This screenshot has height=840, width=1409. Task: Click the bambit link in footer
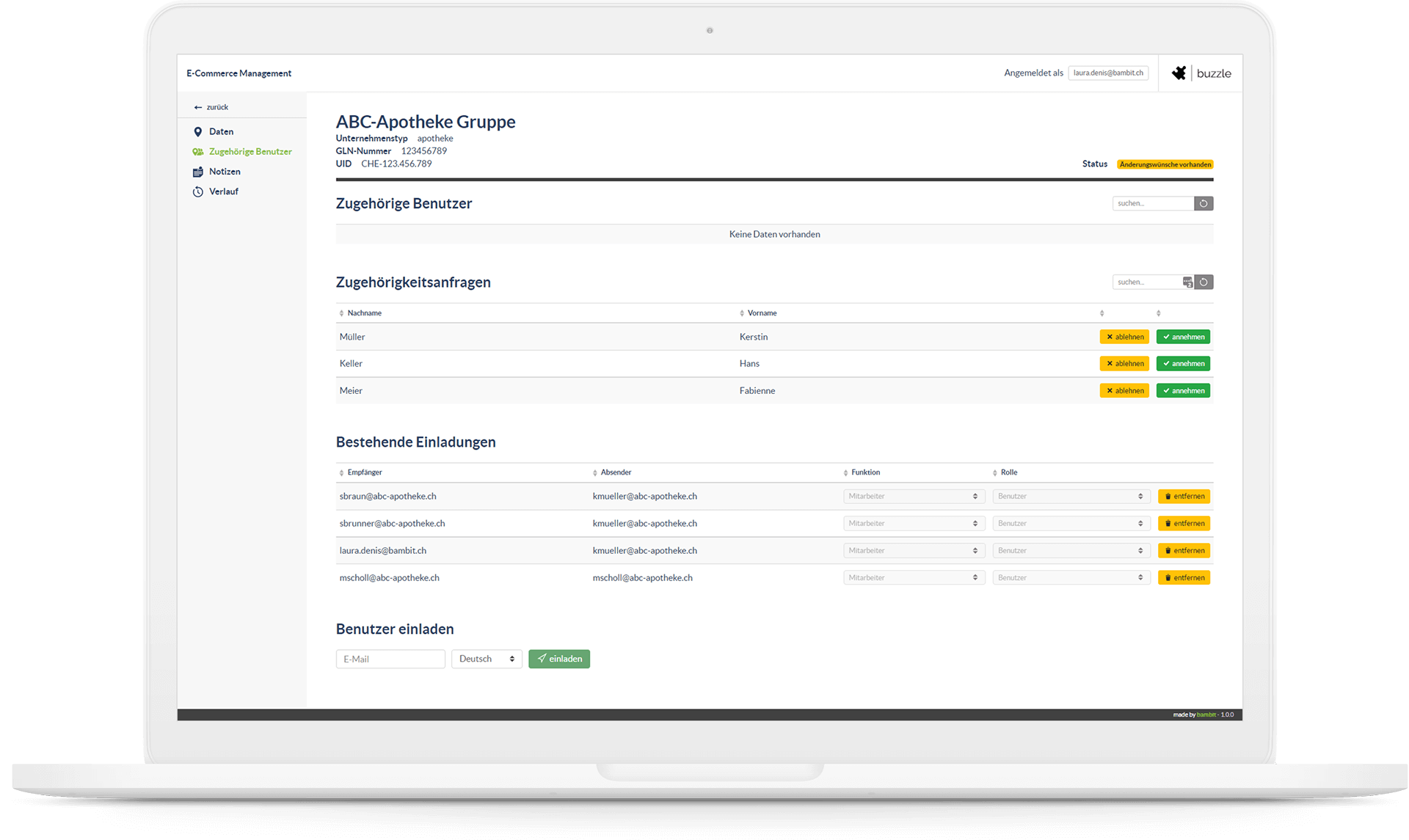click(1206, 715)
